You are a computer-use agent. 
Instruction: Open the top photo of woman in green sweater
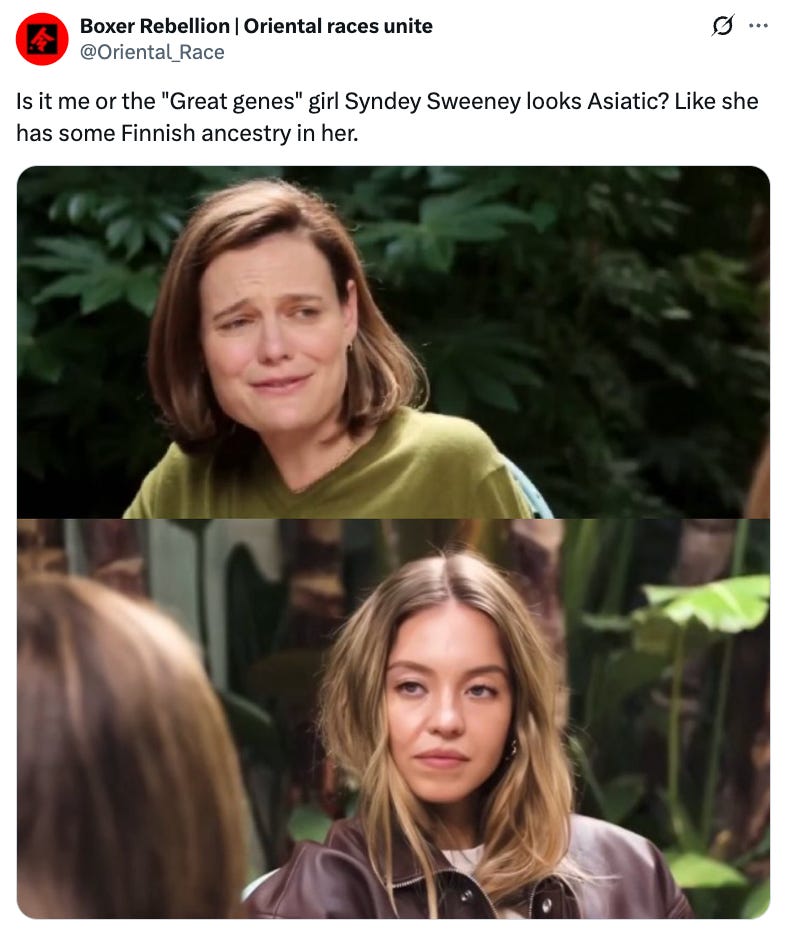393,342
